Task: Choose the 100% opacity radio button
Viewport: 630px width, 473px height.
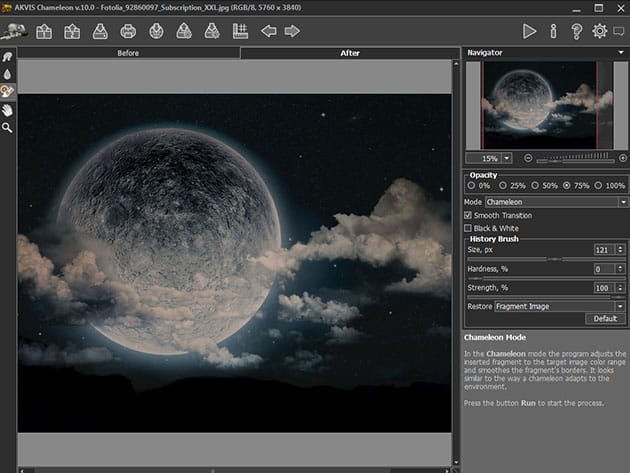Action: click(x=600, y=186)
